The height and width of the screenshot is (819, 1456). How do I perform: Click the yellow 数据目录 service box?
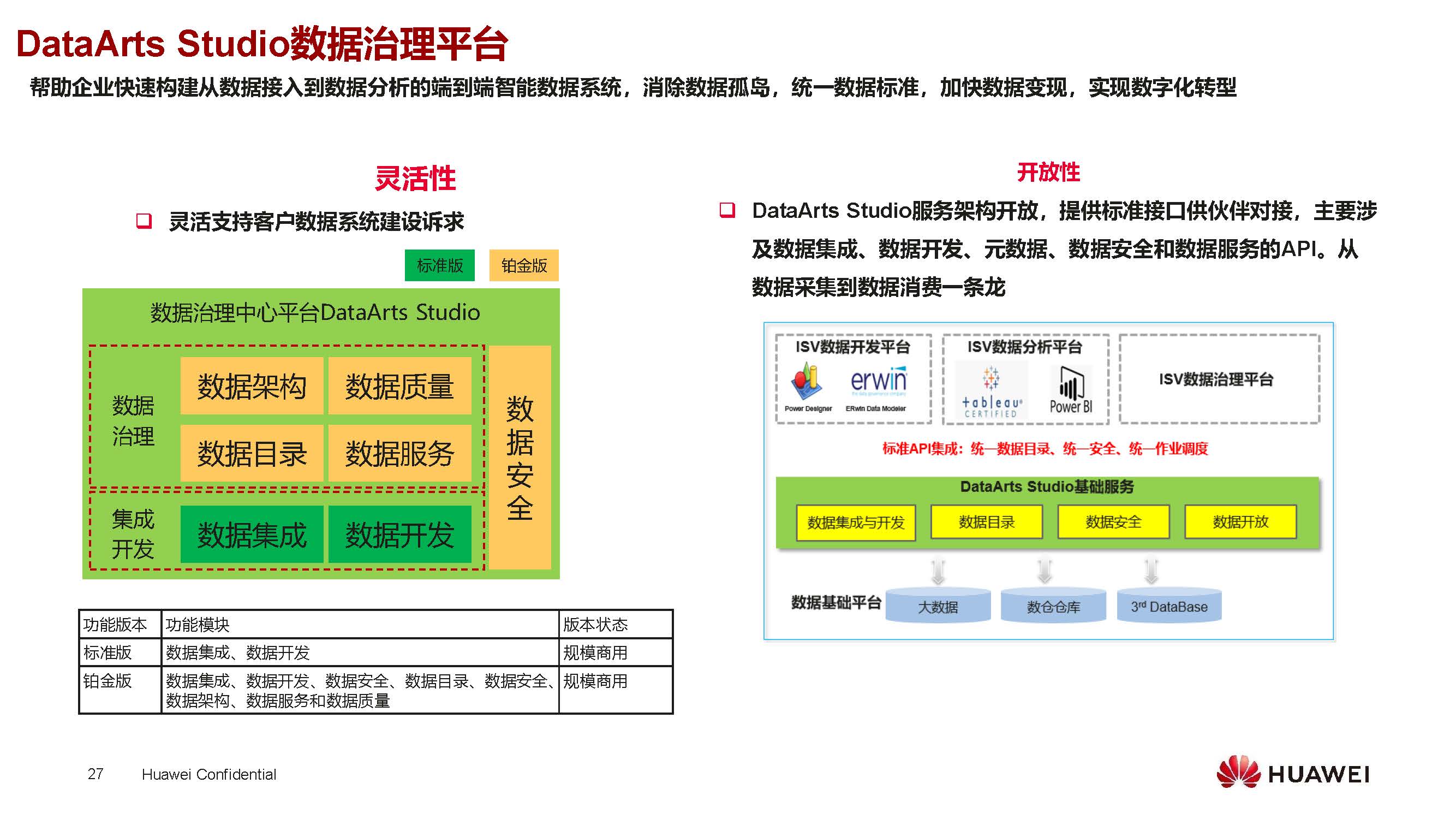(x=986, y=522)
